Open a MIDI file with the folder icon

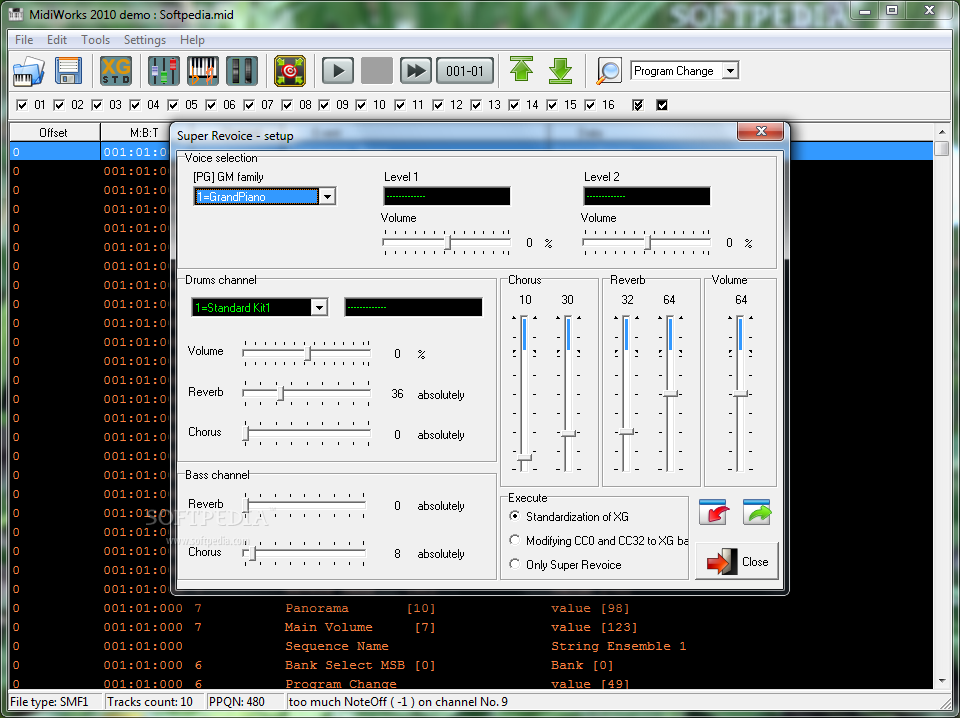(29, 71)
